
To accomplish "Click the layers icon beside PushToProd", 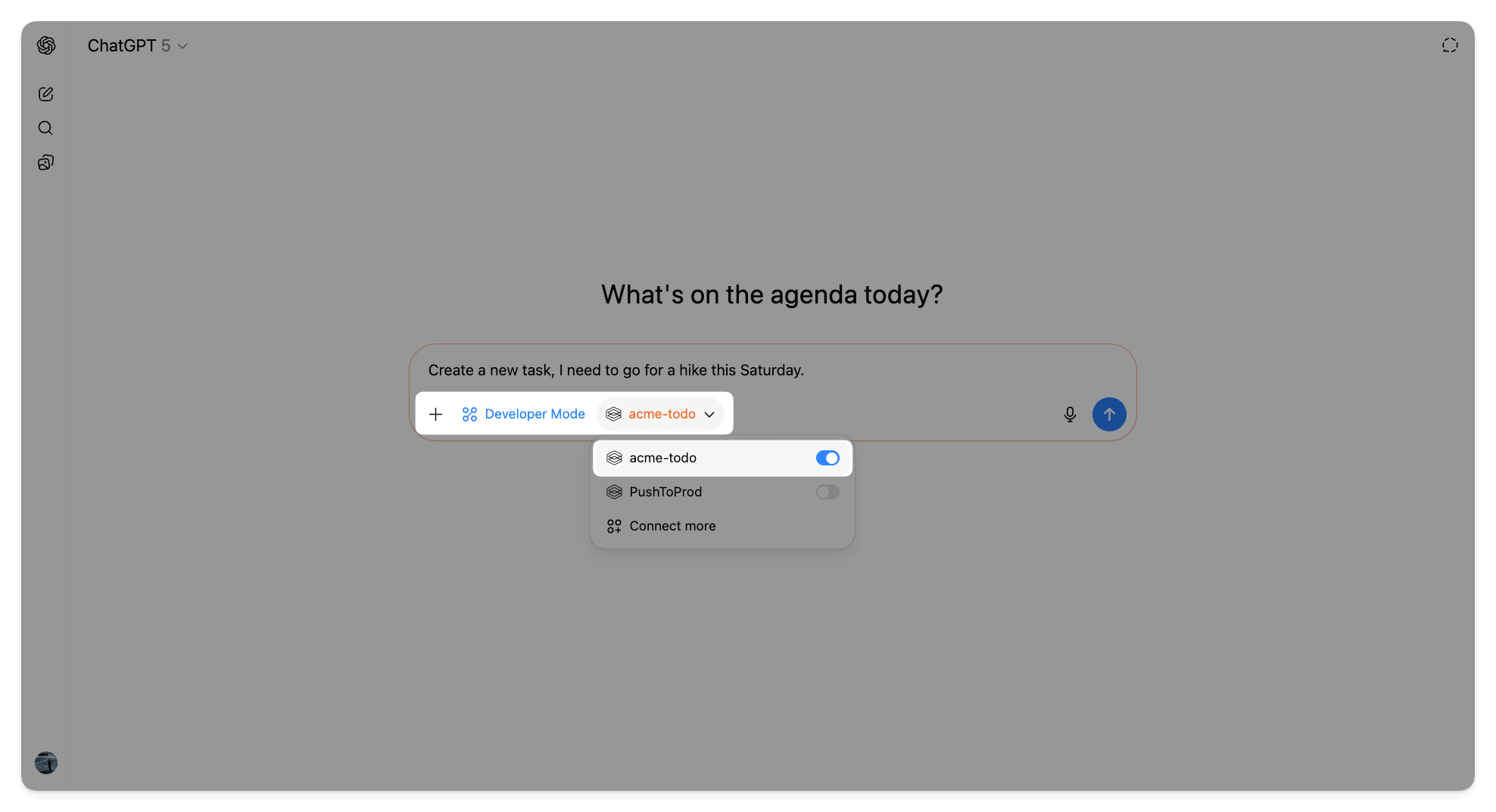I will pos(613,492).
